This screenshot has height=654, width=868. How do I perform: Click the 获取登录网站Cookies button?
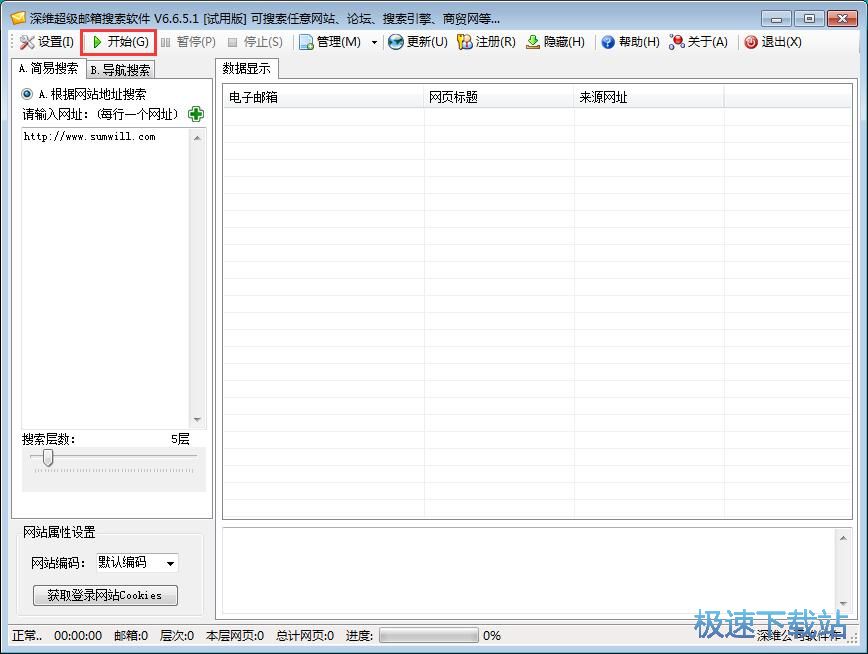pyautogui.click(x=105, y=595)
